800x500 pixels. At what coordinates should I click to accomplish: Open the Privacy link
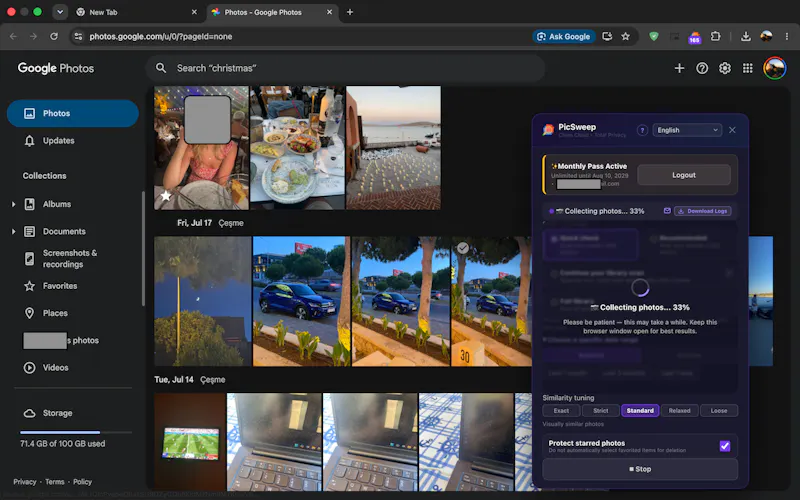[24, 482]
